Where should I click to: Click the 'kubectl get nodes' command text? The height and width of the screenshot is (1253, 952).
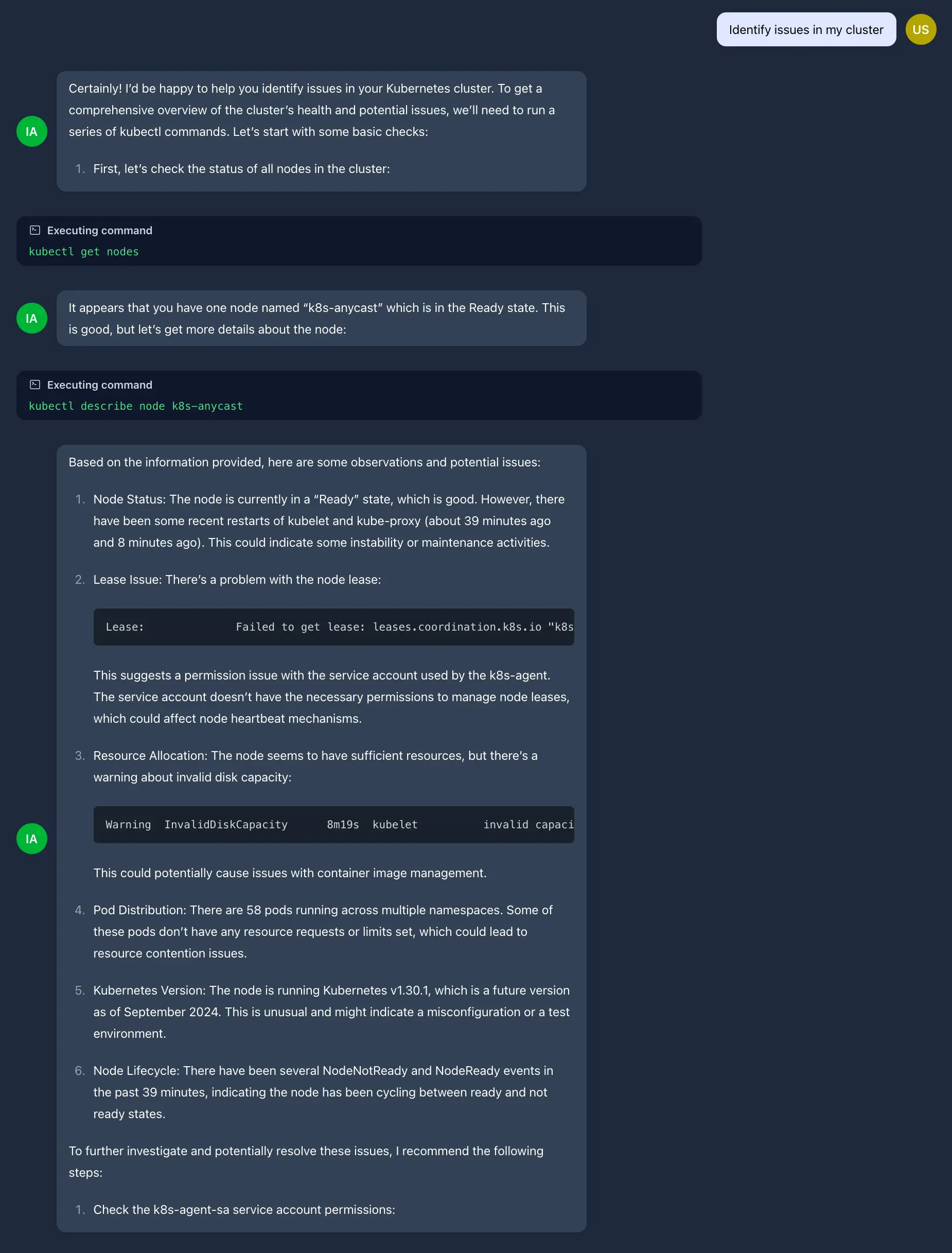click(84, 252)
